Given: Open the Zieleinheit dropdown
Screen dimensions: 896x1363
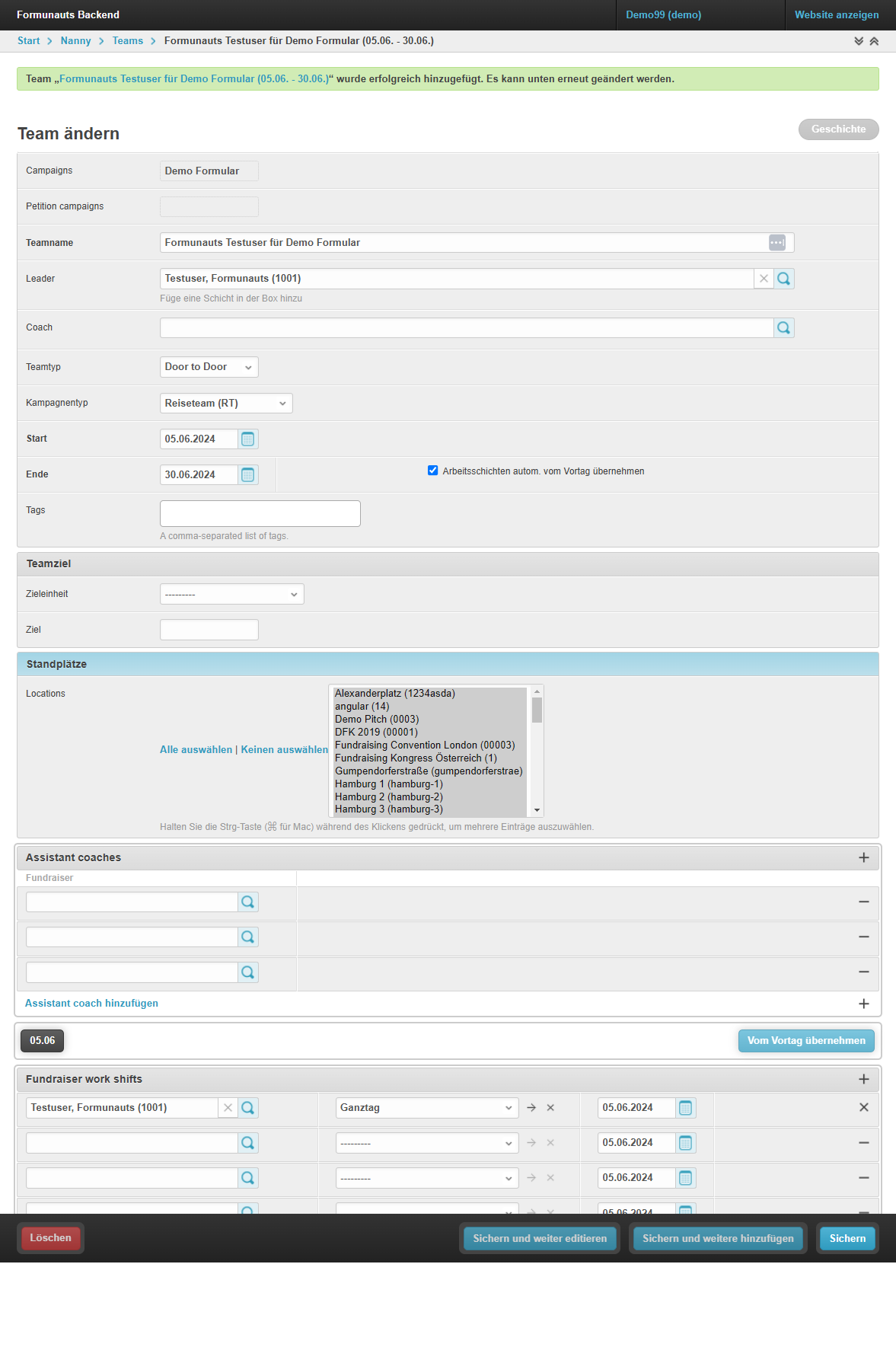Looking at the screenshot, I should (232, 594).
